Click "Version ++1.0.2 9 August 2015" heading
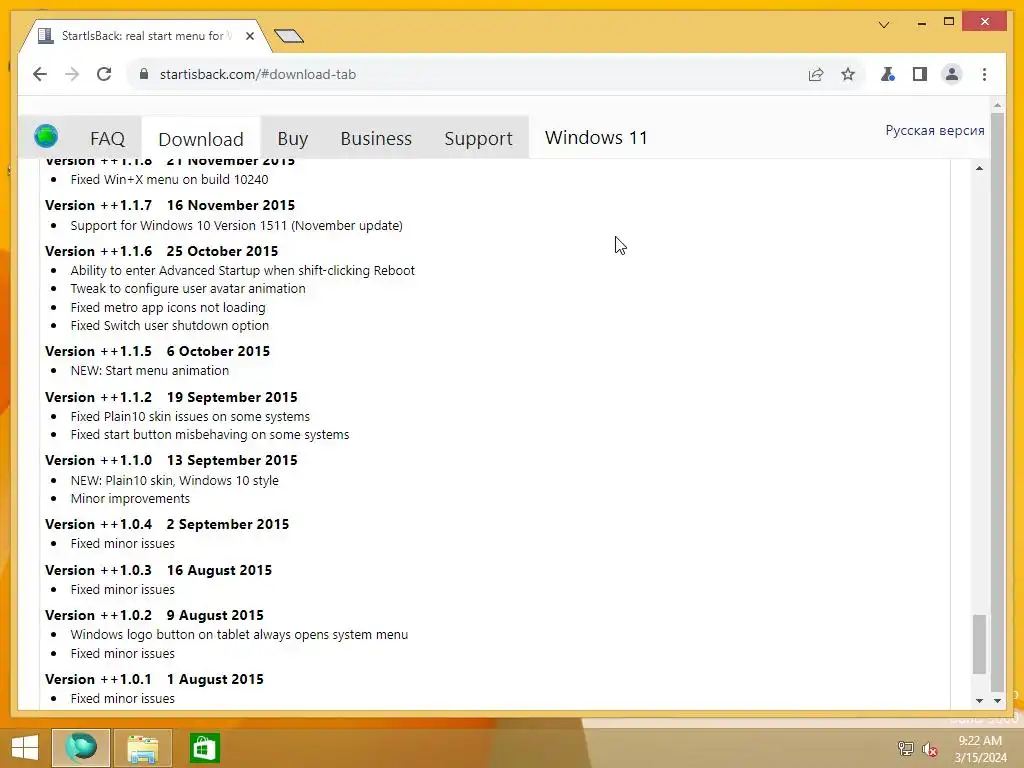1024x768 pixels. 154,615
